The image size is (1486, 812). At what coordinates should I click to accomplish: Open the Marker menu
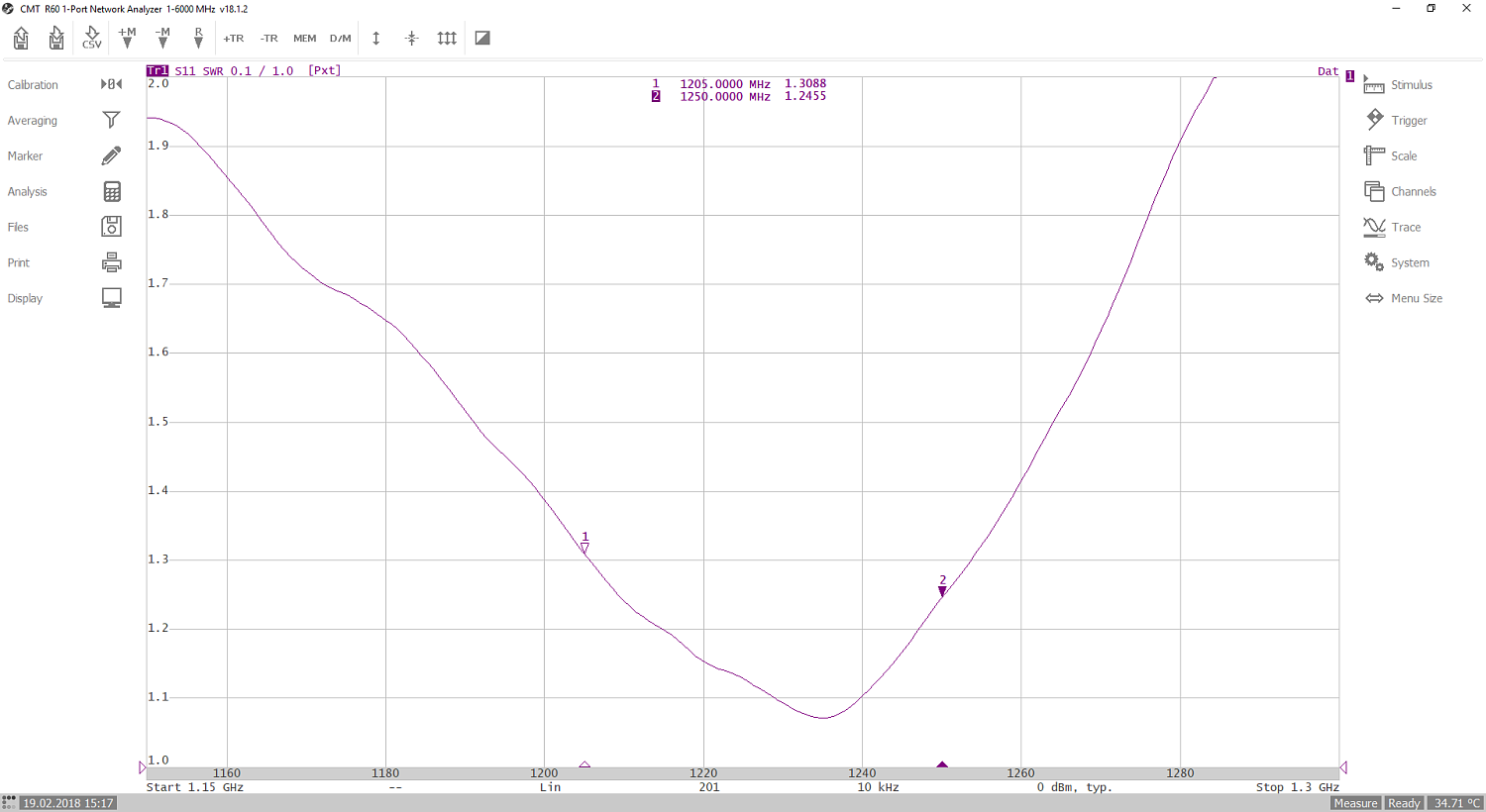65,156
